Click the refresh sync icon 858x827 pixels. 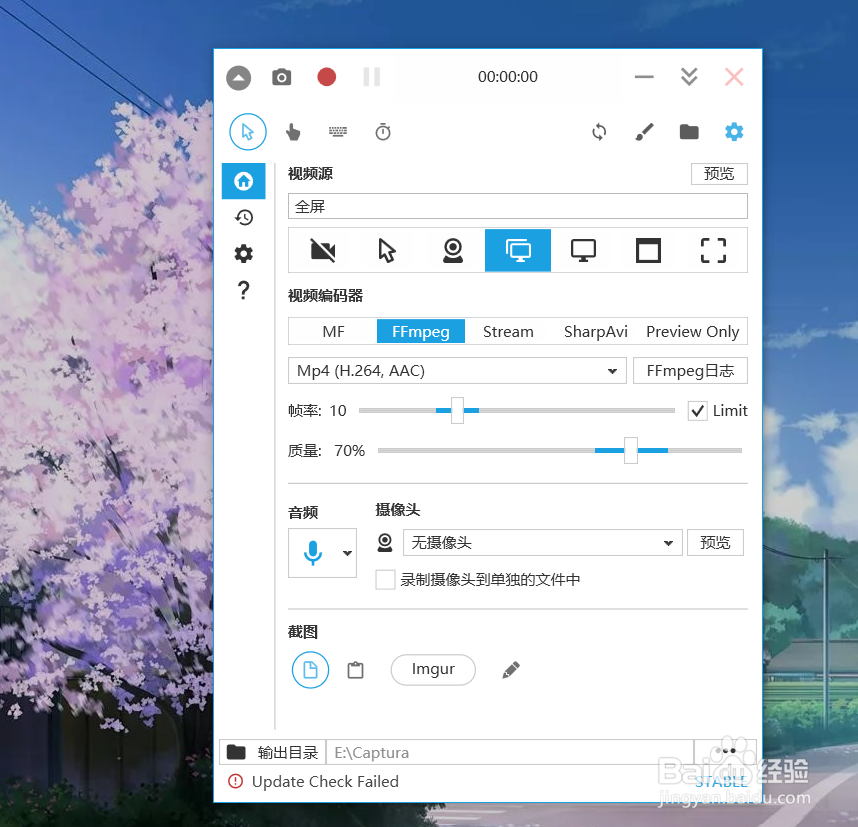coord(599,132)
